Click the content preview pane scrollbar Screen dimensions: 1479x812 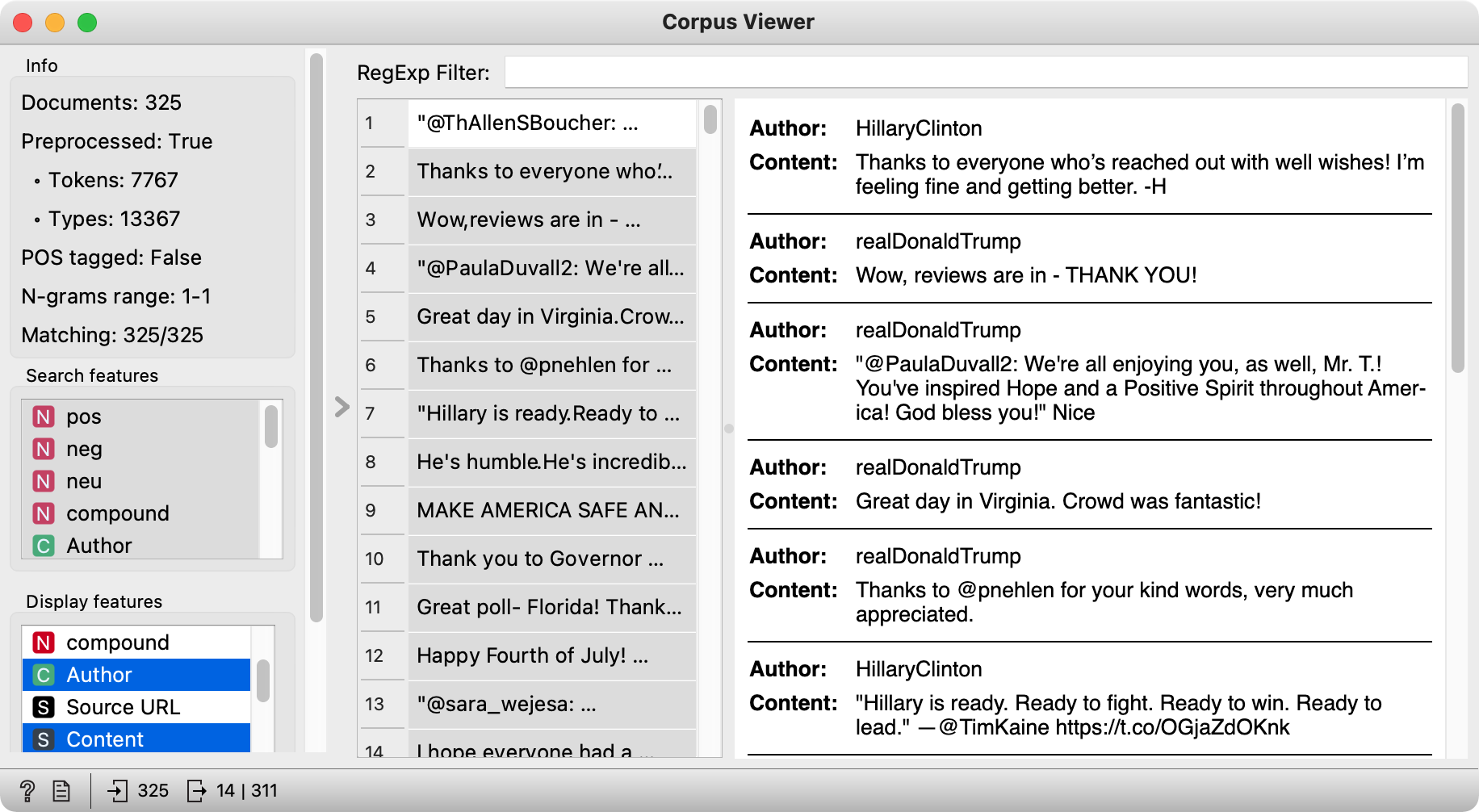pos(1458,238)
